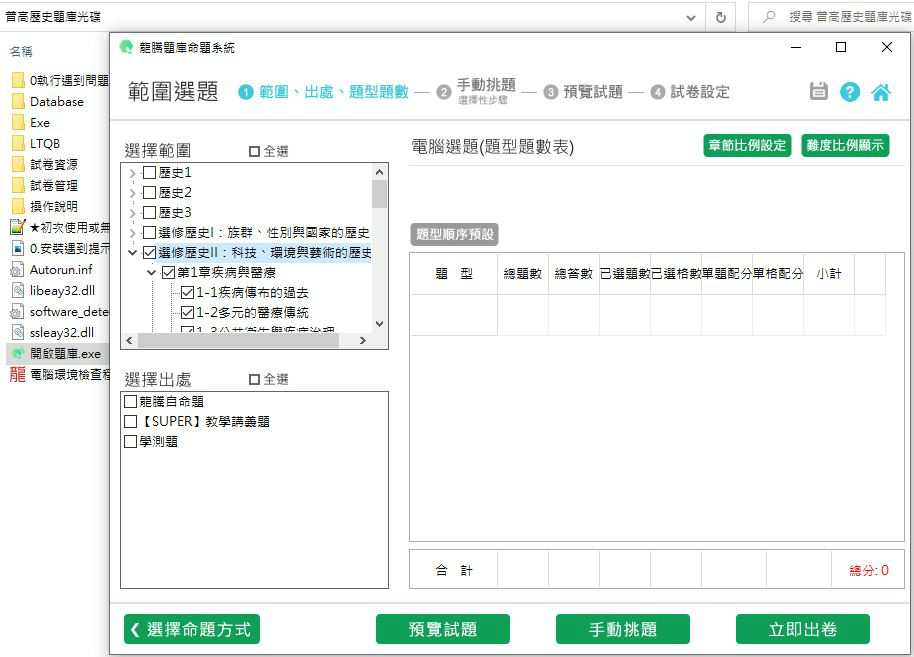Check 學測題 source checkbox

131,441
